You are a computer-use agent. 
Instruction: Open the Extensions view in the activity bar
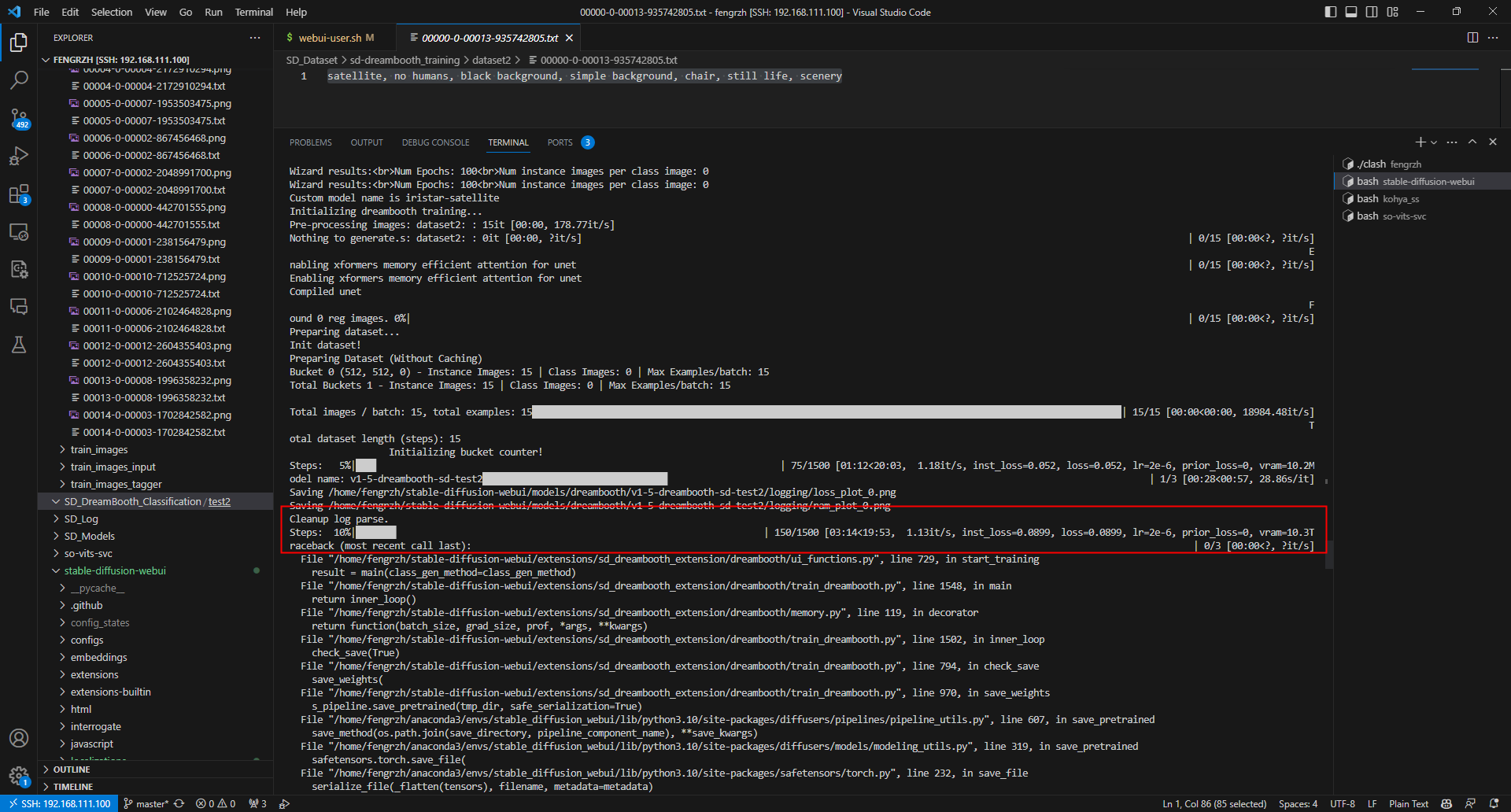pyautogui.click(x=19, y=194)
